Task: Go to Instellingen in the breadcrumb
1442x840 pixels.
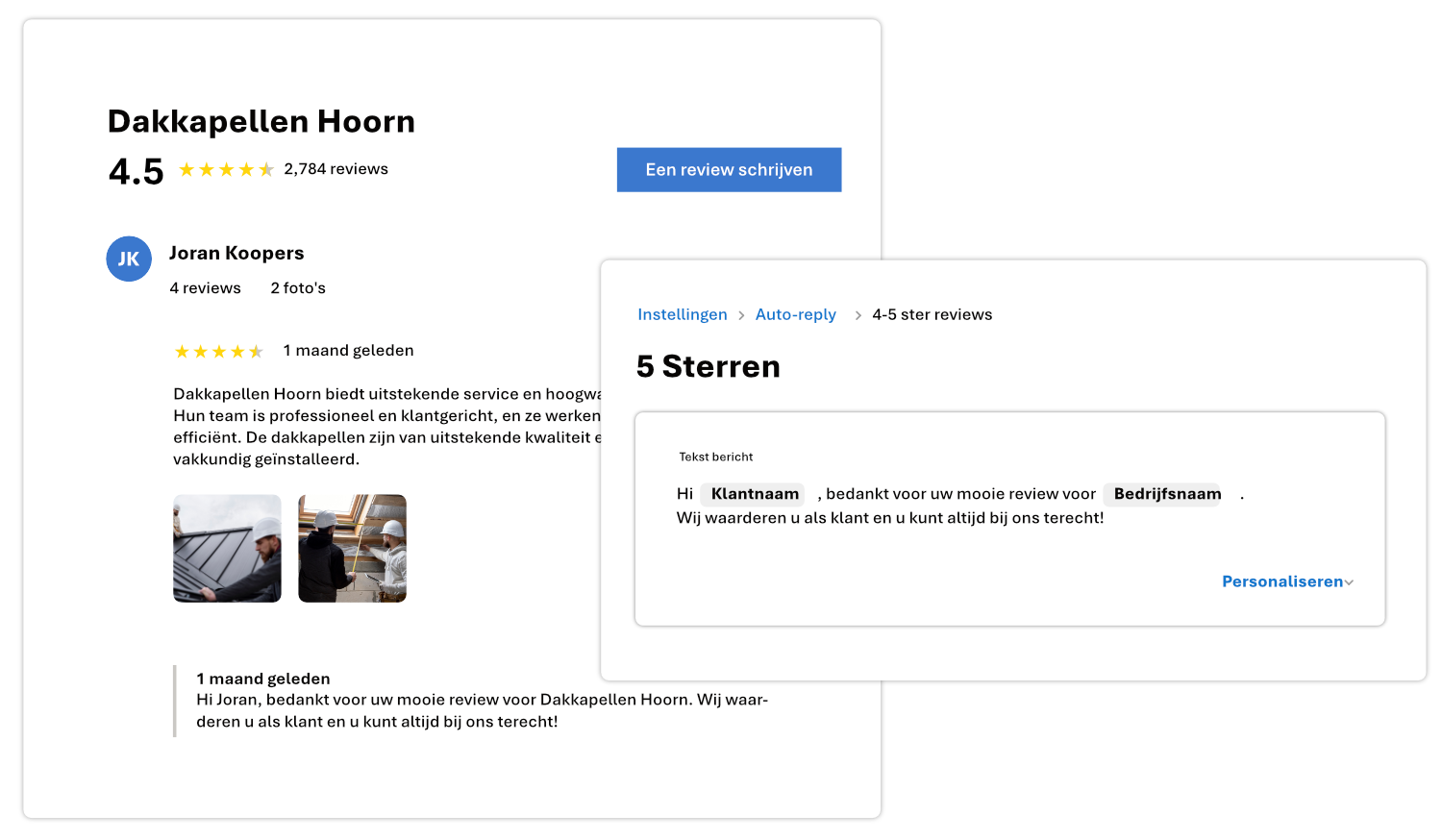Action: tap(682, 314)
